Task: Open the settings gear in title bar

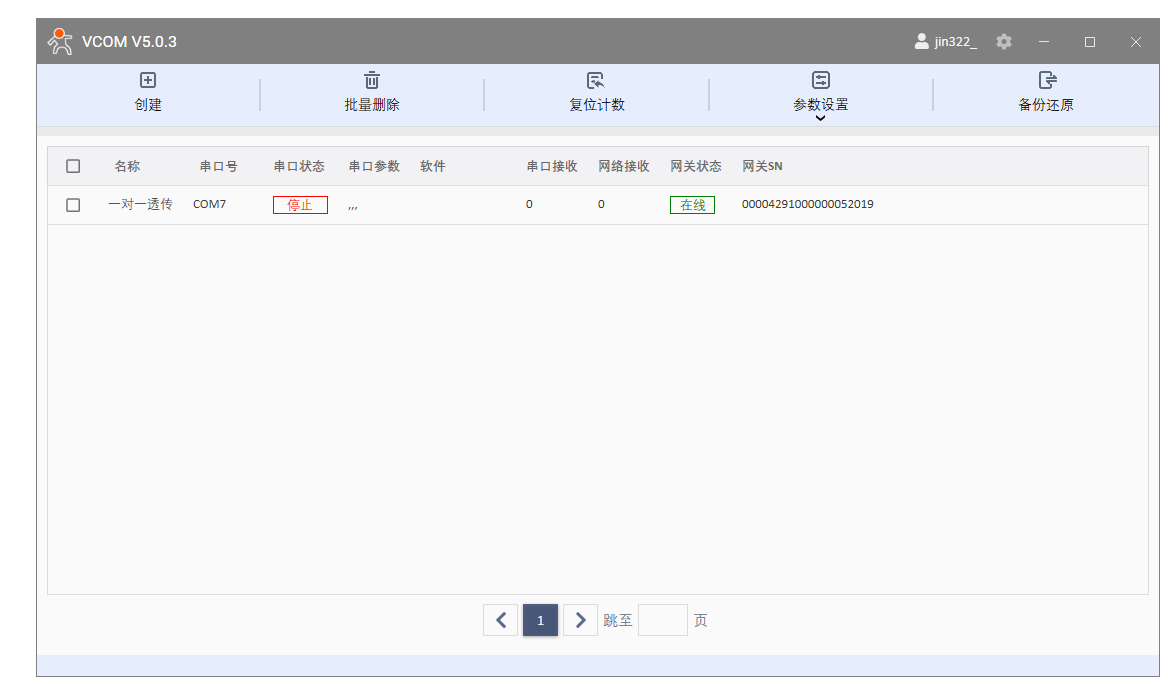Action: [x=1004, y=42]
